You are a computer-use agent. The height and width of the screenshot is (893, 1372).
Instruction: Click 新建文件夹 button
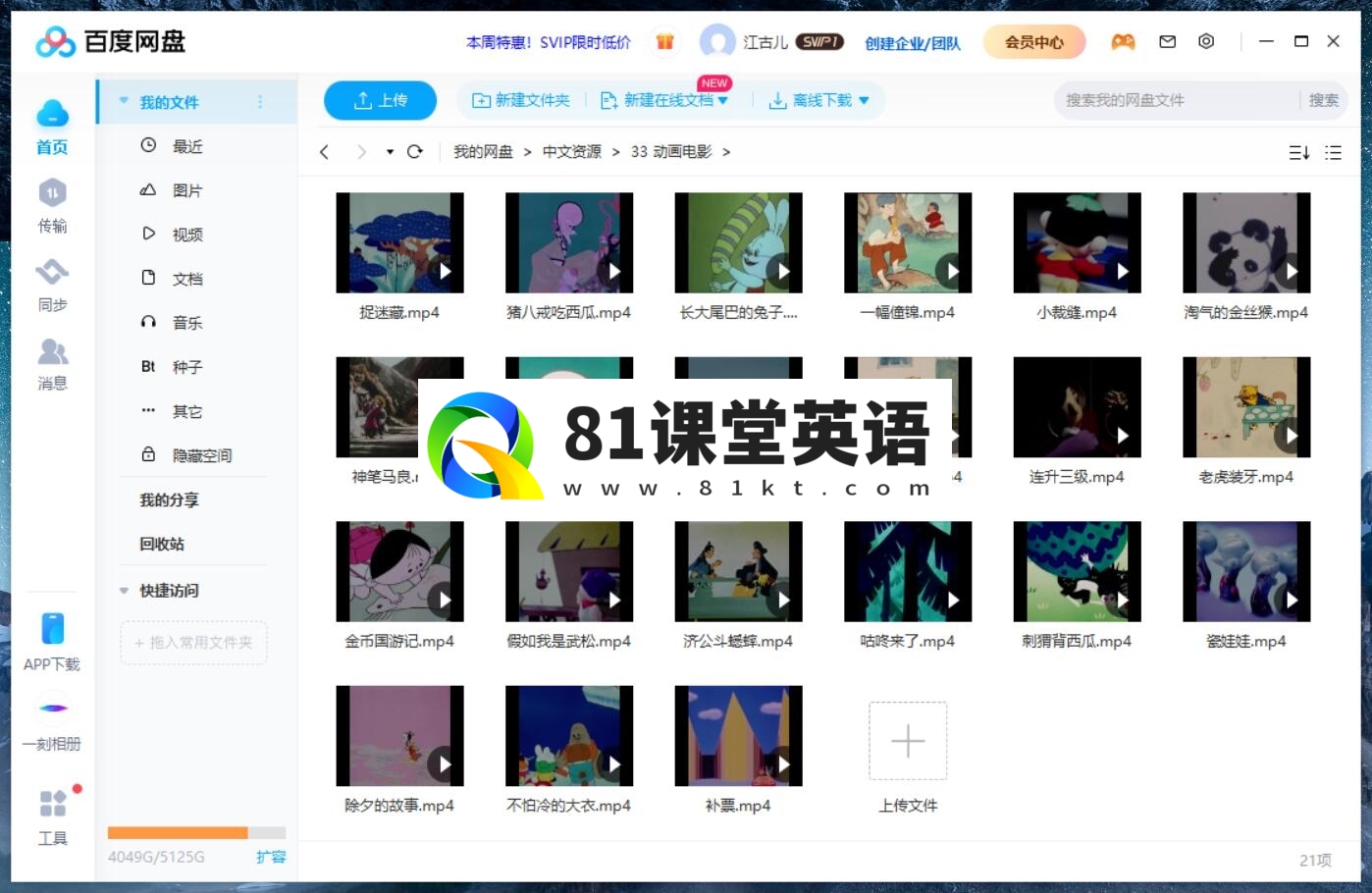coord(521,100)
